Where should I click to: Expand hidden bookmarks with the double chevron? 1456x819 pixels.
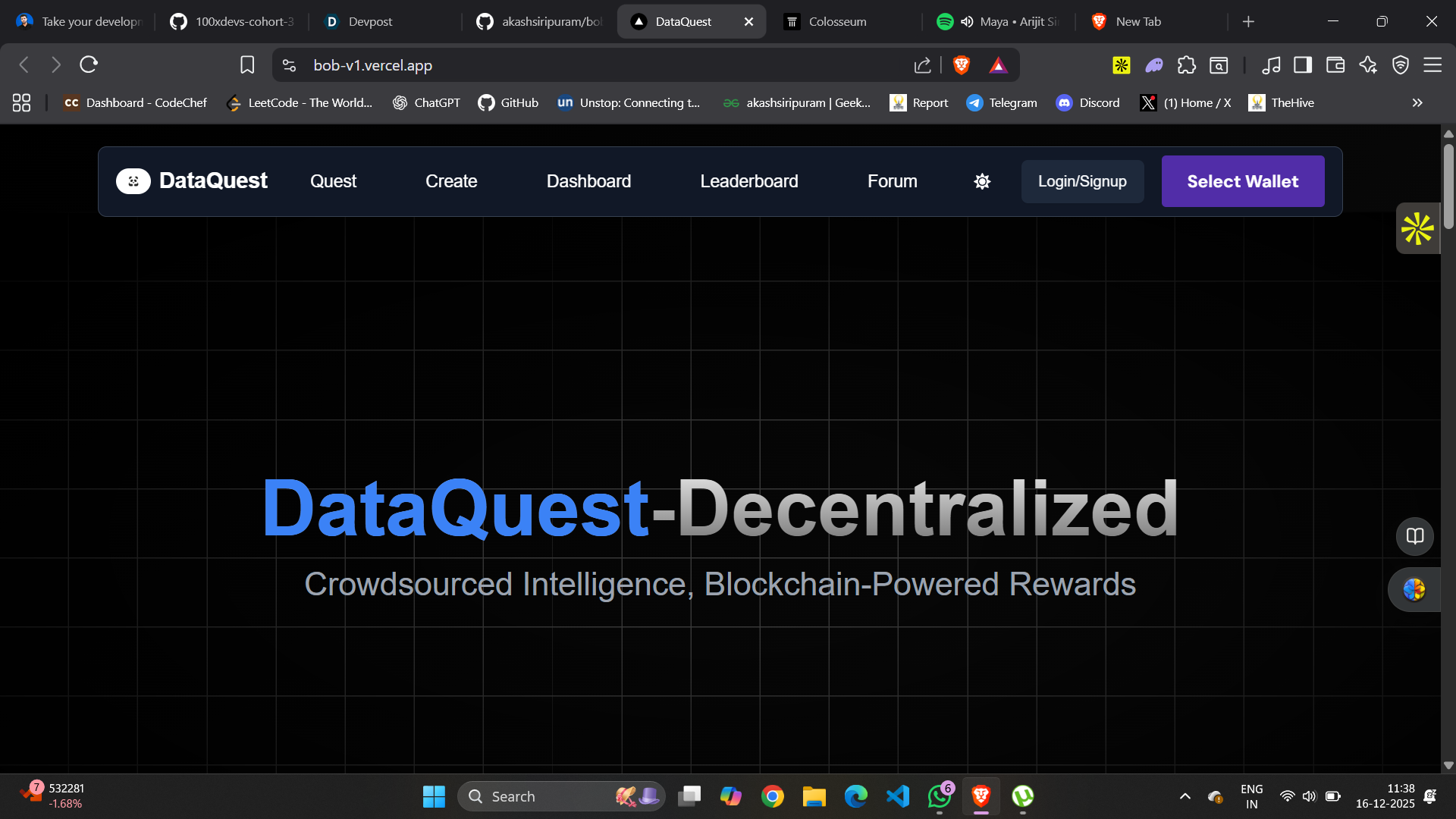click(x=1417, y=102)
